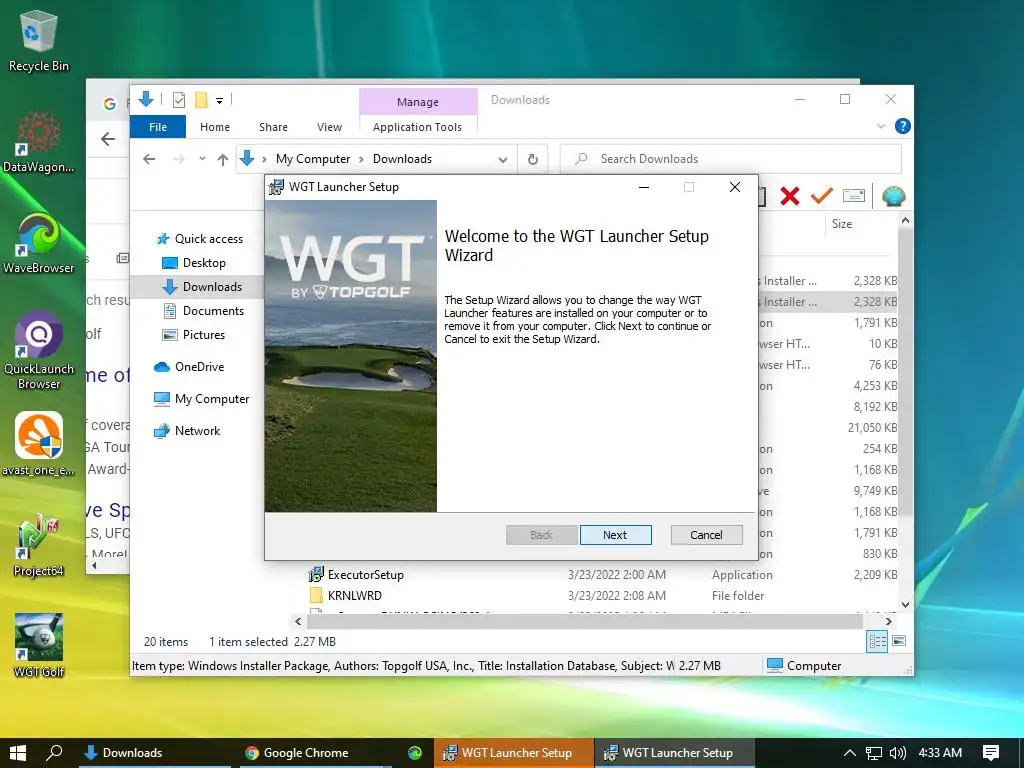Click Chrome window back arrow

pos(108,138)
